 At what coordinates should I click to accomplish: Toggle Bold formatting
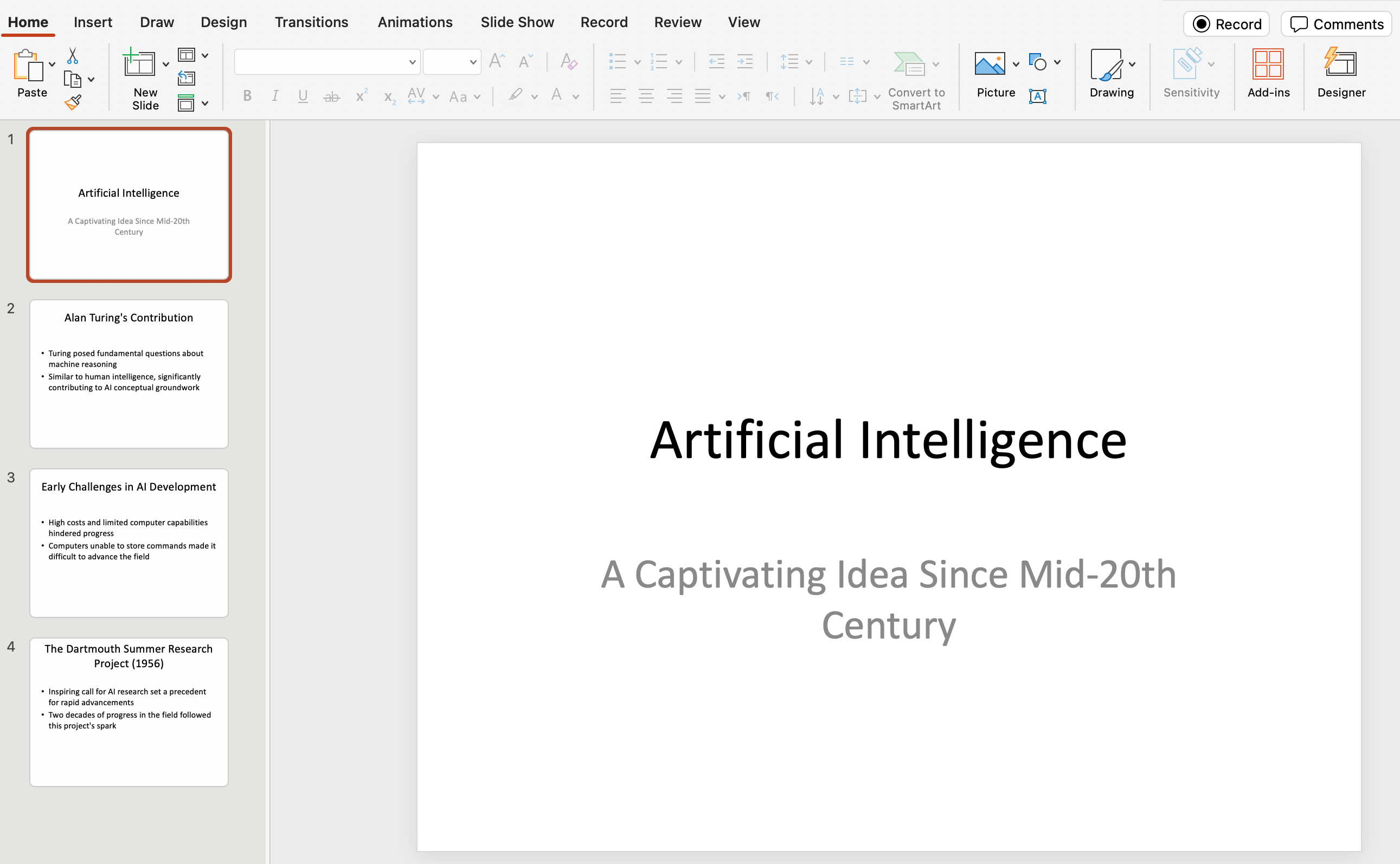(247, 96)
